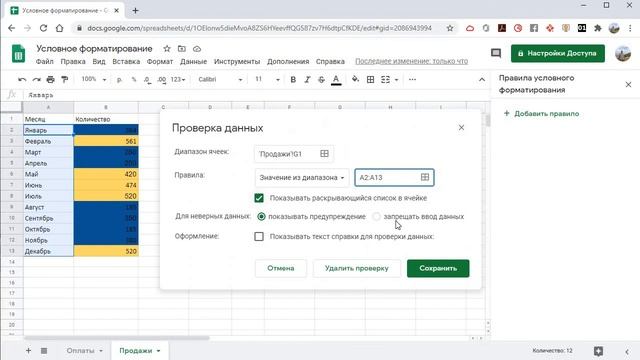640x360 pixels.
Task: Click the Диапазон ячеек input field
Action: (x=294, y=154)
